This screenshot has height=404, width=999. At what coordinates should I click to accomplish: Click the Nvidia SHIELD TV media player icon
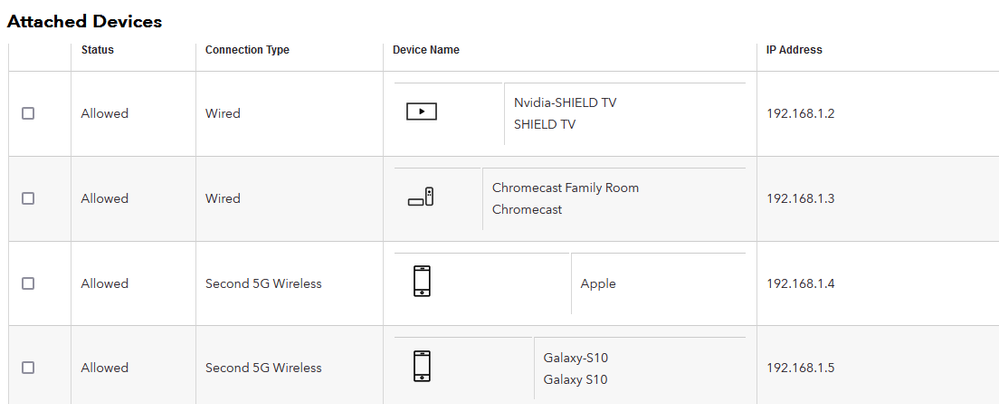(422, 112)
